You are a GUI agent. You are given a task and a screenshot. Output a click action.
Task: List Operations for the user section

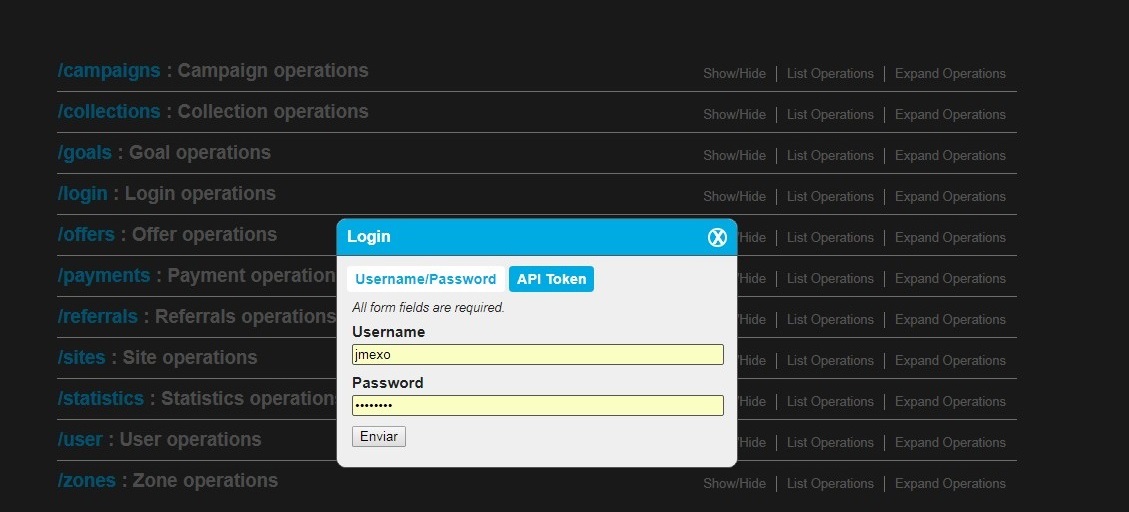(830, 443)
